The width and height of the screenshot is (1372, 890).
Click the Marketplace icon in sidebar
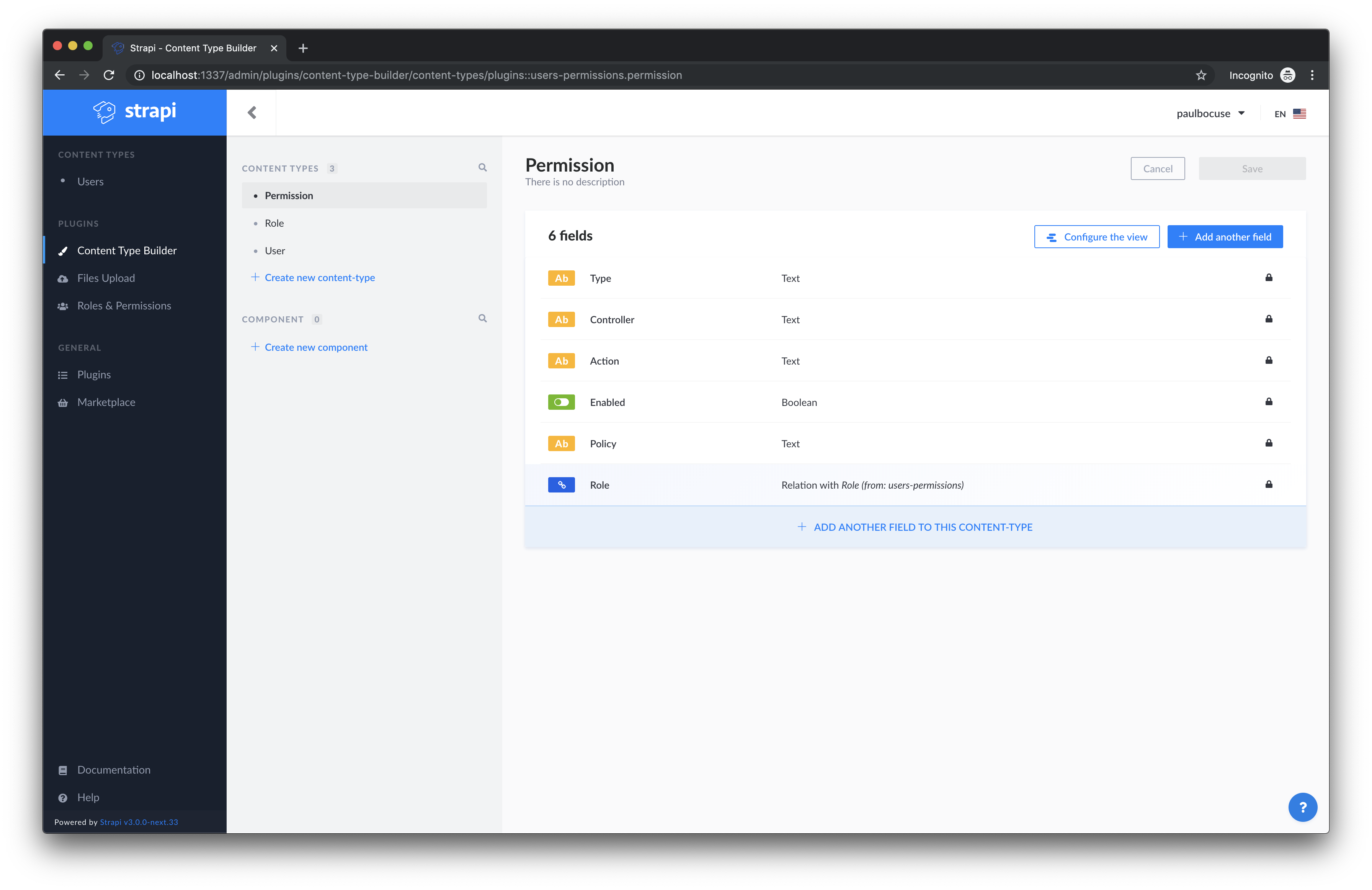[x=63, y=402]
